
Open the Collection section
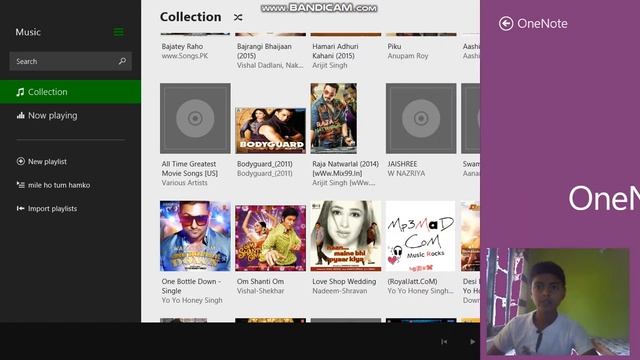click(70, 92)
